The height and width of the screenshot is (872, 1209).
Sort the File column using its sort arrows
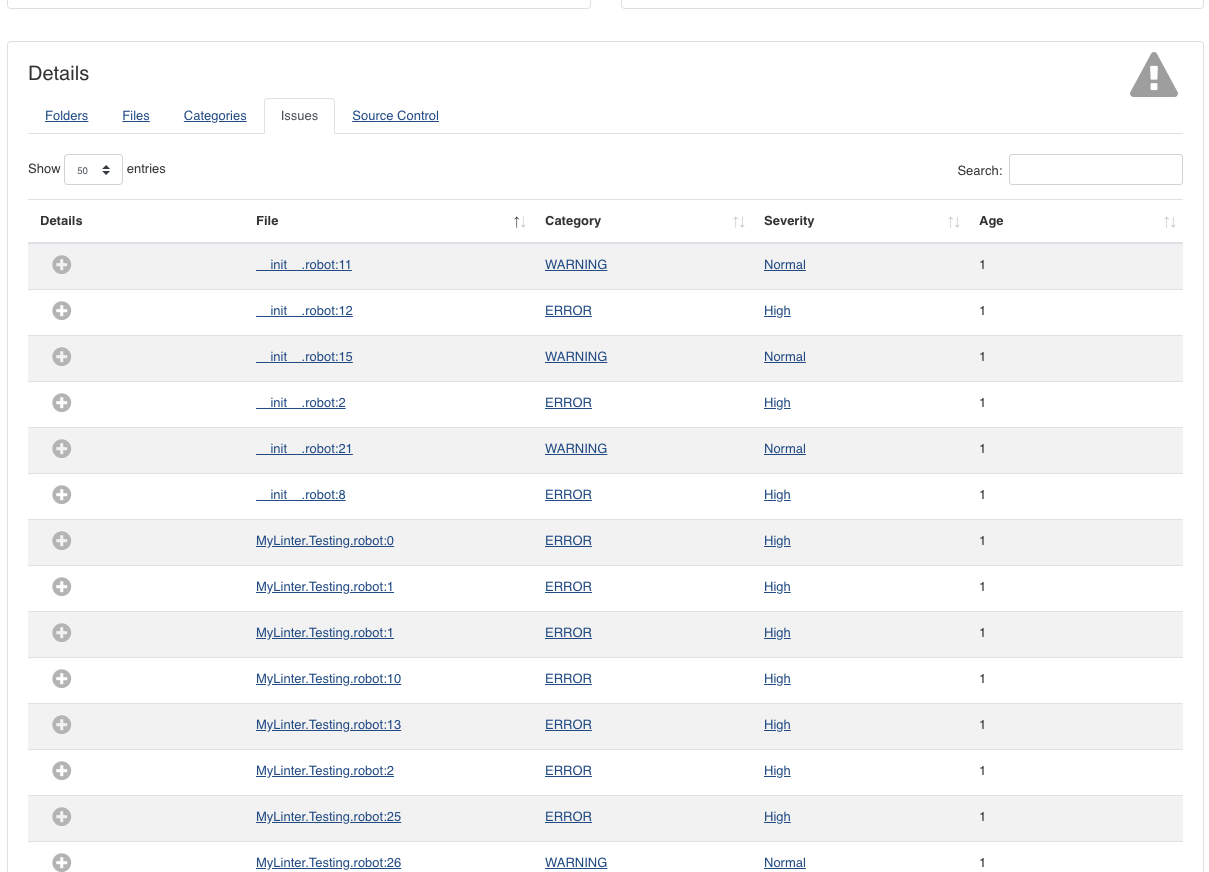(519, 221)
